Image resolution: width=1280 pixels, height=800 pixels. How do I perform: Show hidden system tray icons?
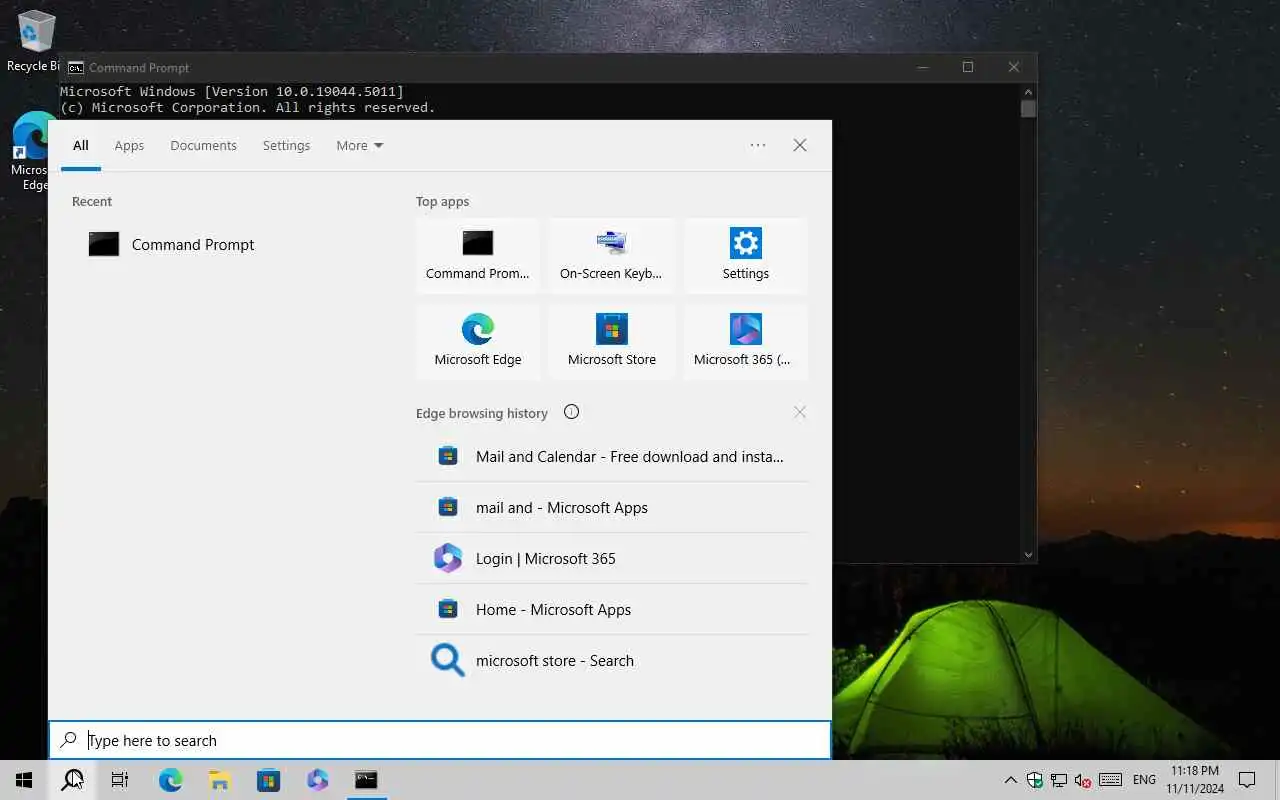1010,780
